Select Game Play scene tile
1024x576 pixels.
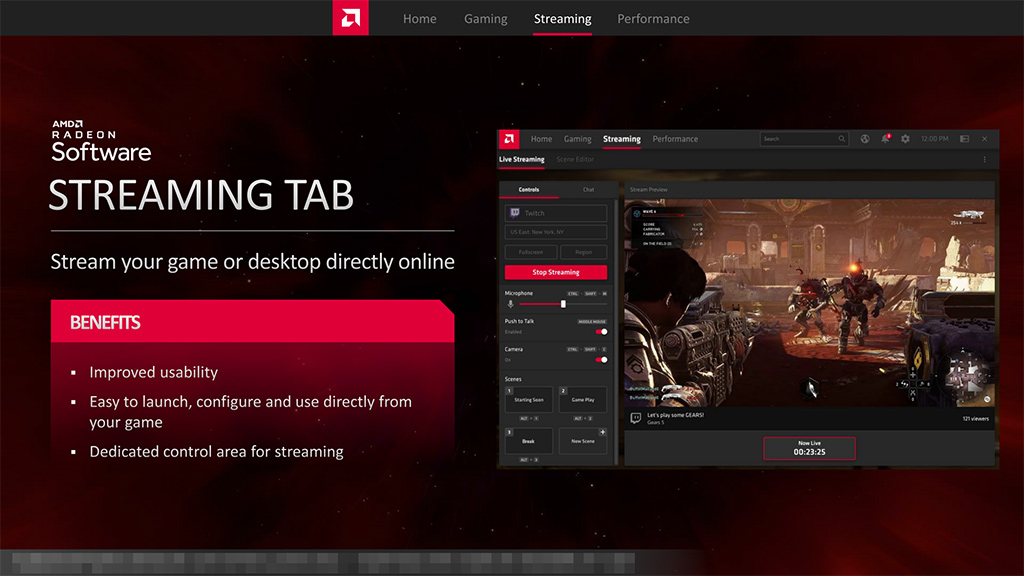(583, 400)
